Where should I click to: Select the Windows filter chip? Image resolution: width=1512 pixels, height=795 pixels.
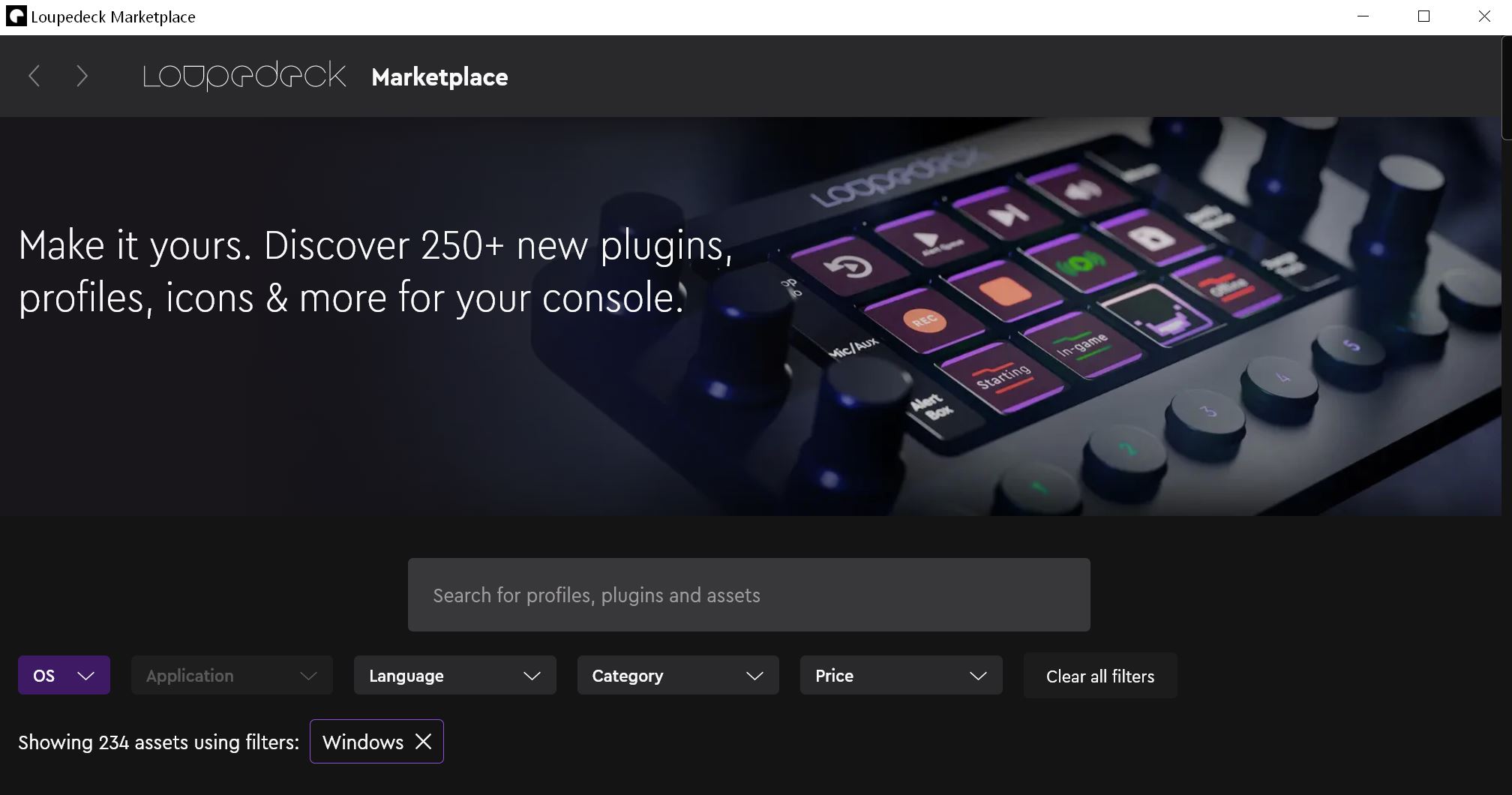coord(363,742)
